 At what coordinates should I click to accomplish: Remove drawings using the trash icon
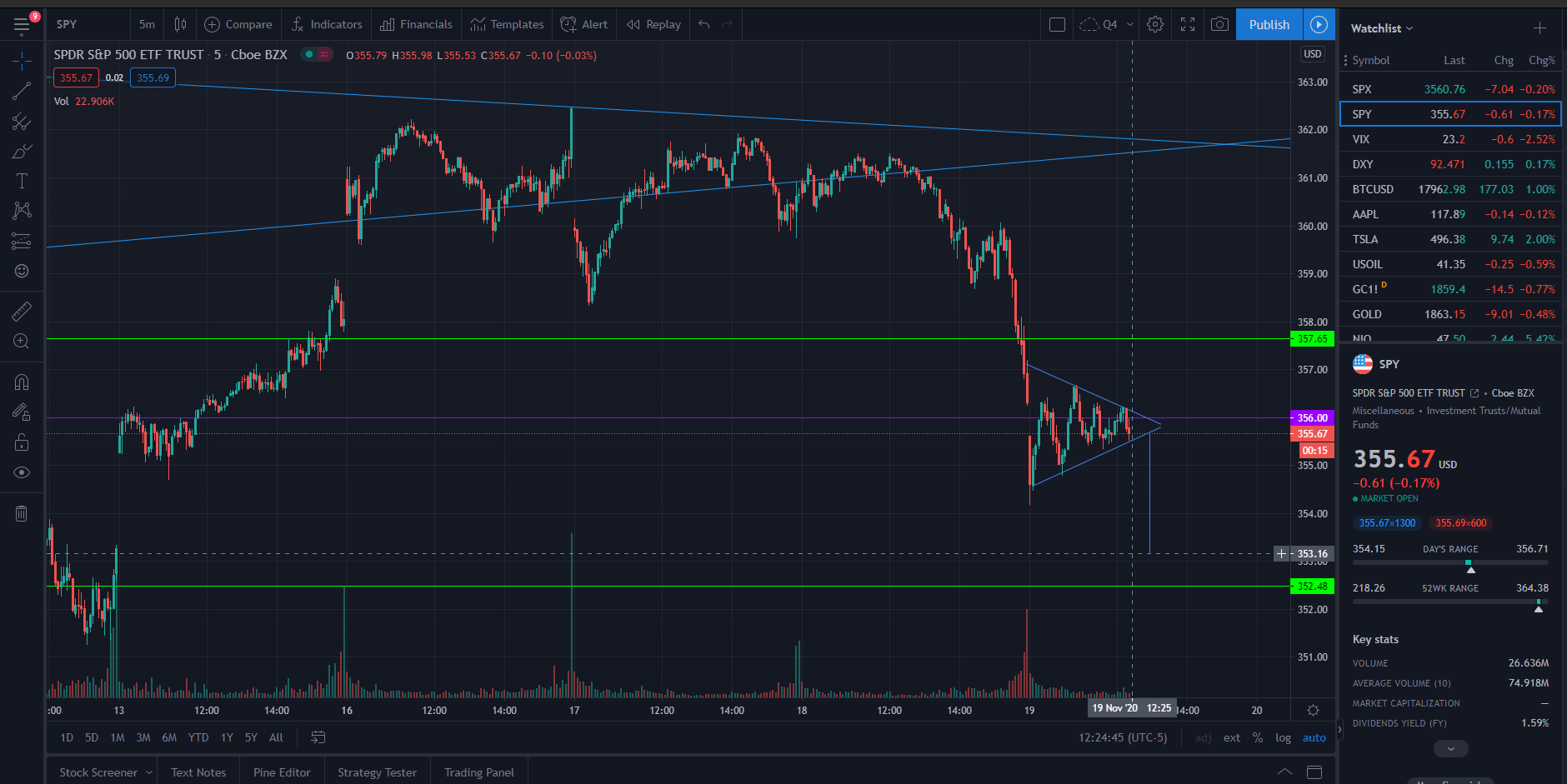[x=22, y=513]
